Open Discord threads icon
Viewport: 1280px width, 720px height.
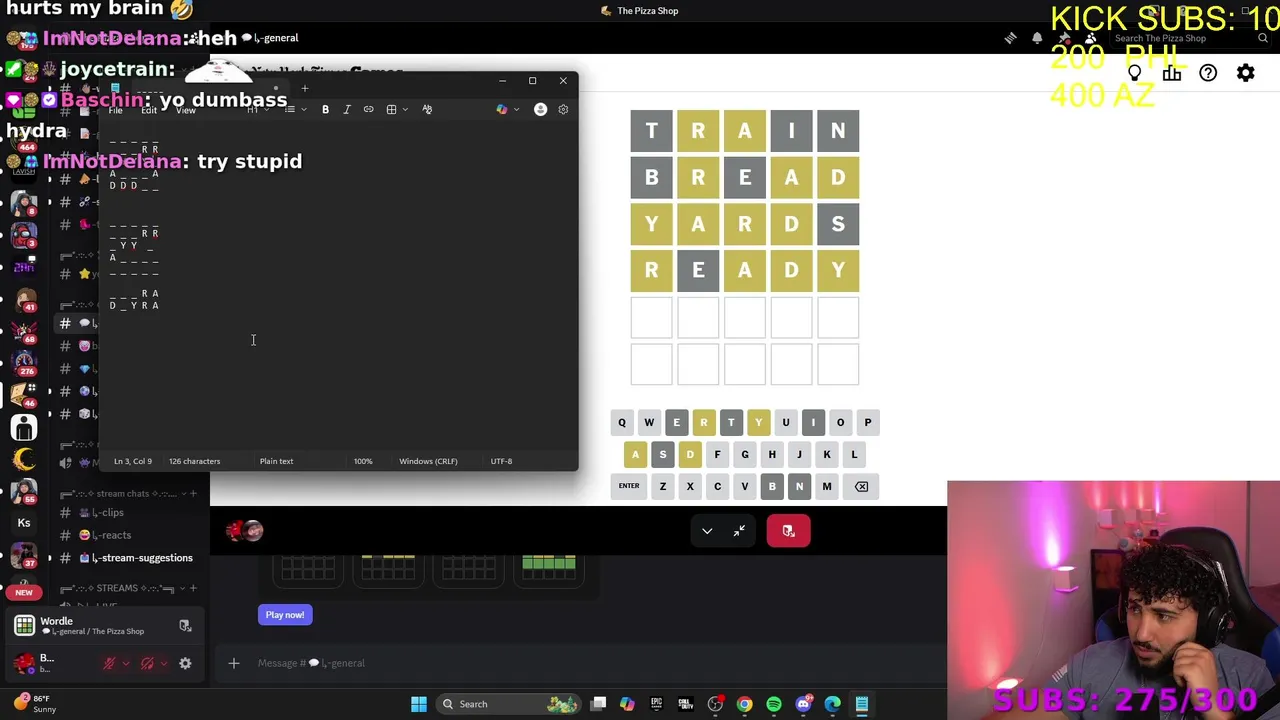click(x=1010, y=38)
